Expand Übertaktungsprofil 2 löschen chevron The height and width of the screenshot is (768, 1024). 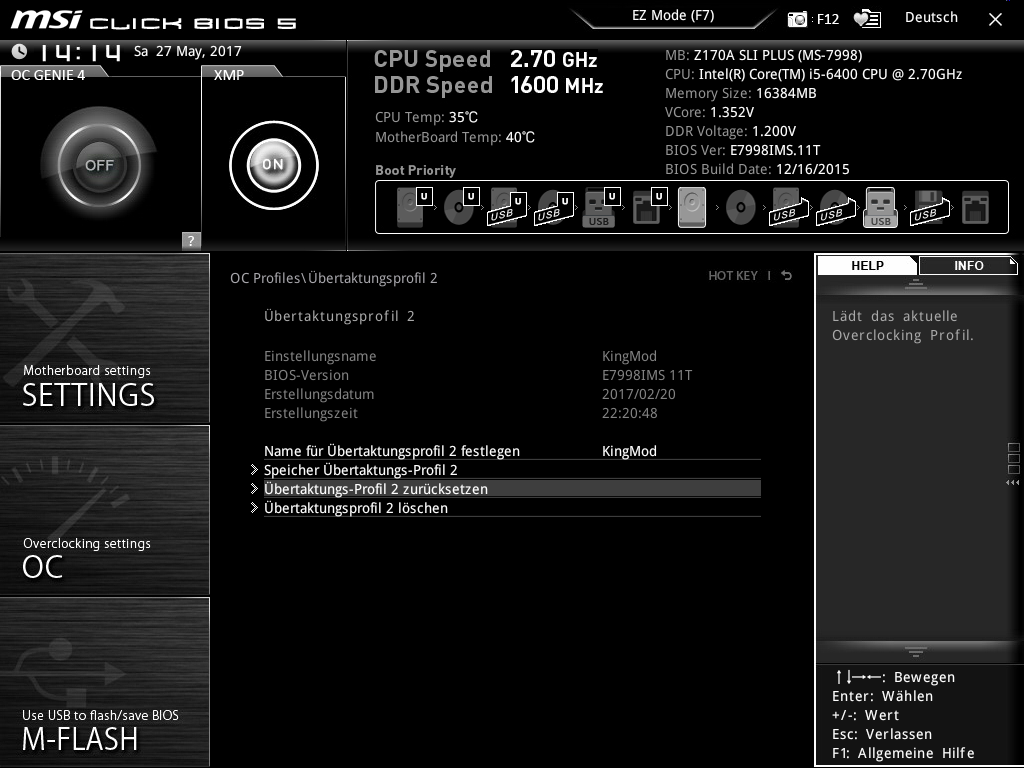click(254, 507)
